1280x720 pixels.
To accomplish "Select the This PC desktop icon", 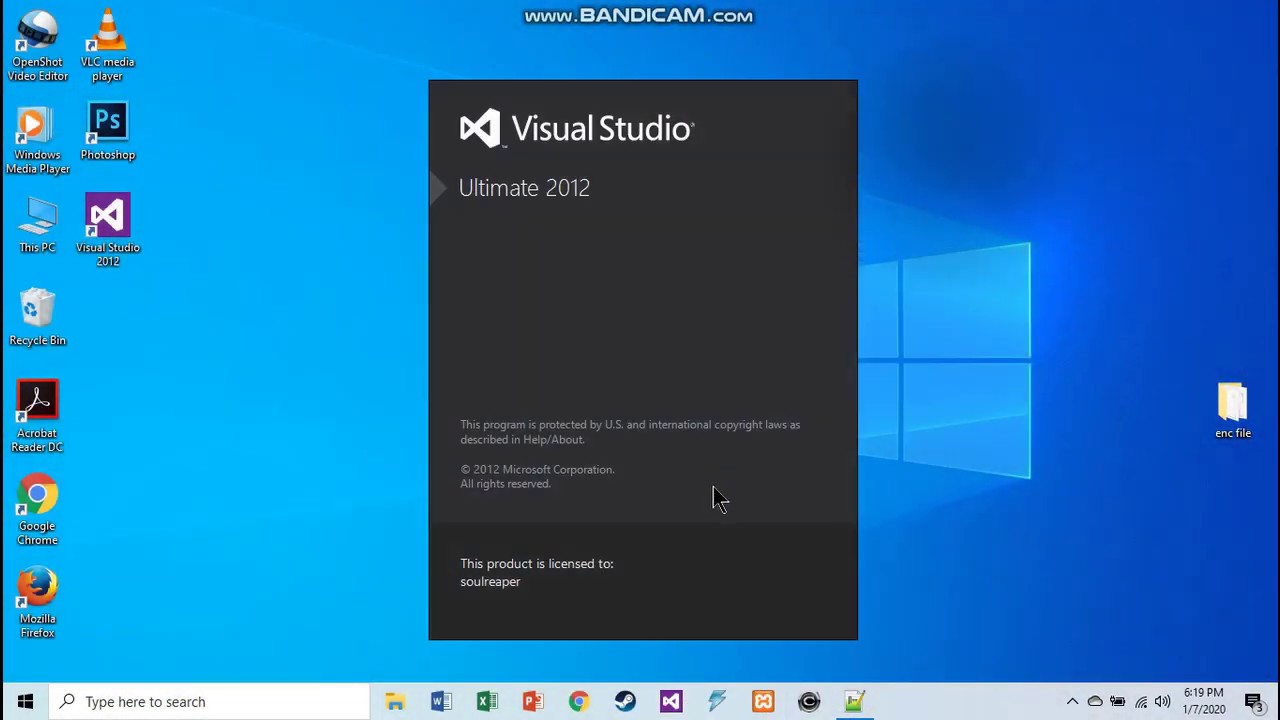I will click(38, 225).
